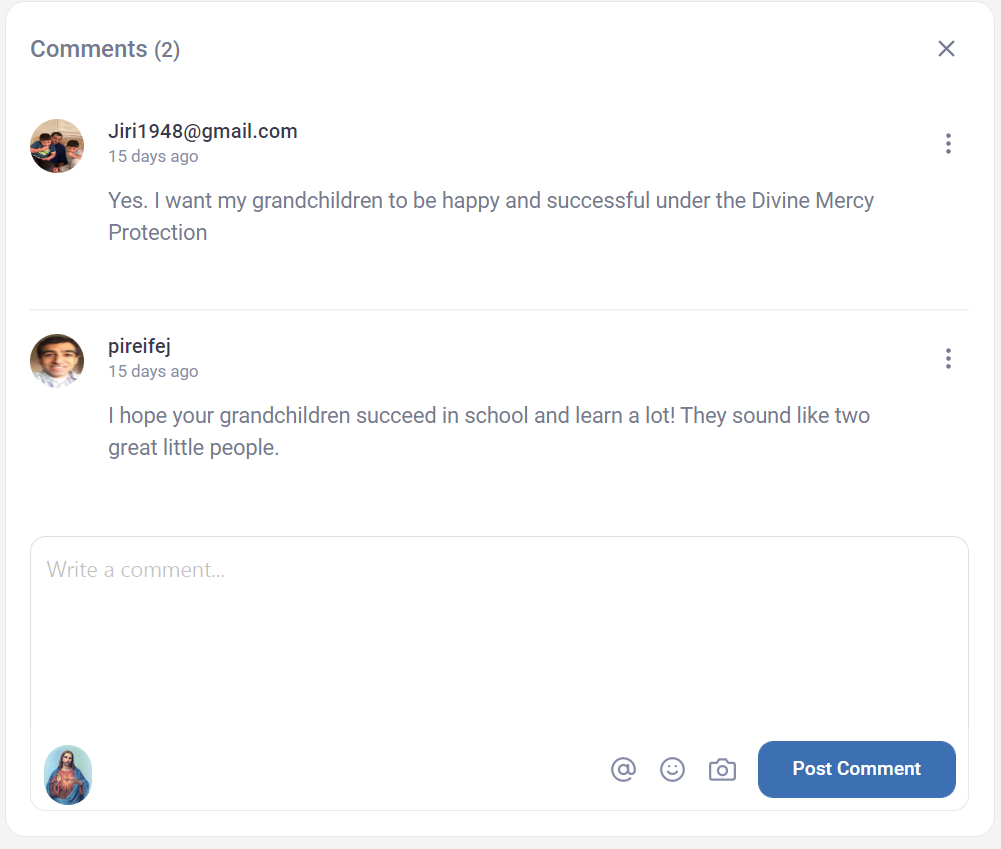View Jiri1948@gmail.com's profile picture
Screen dimensions: 1001x849
[x=57, y=146]
